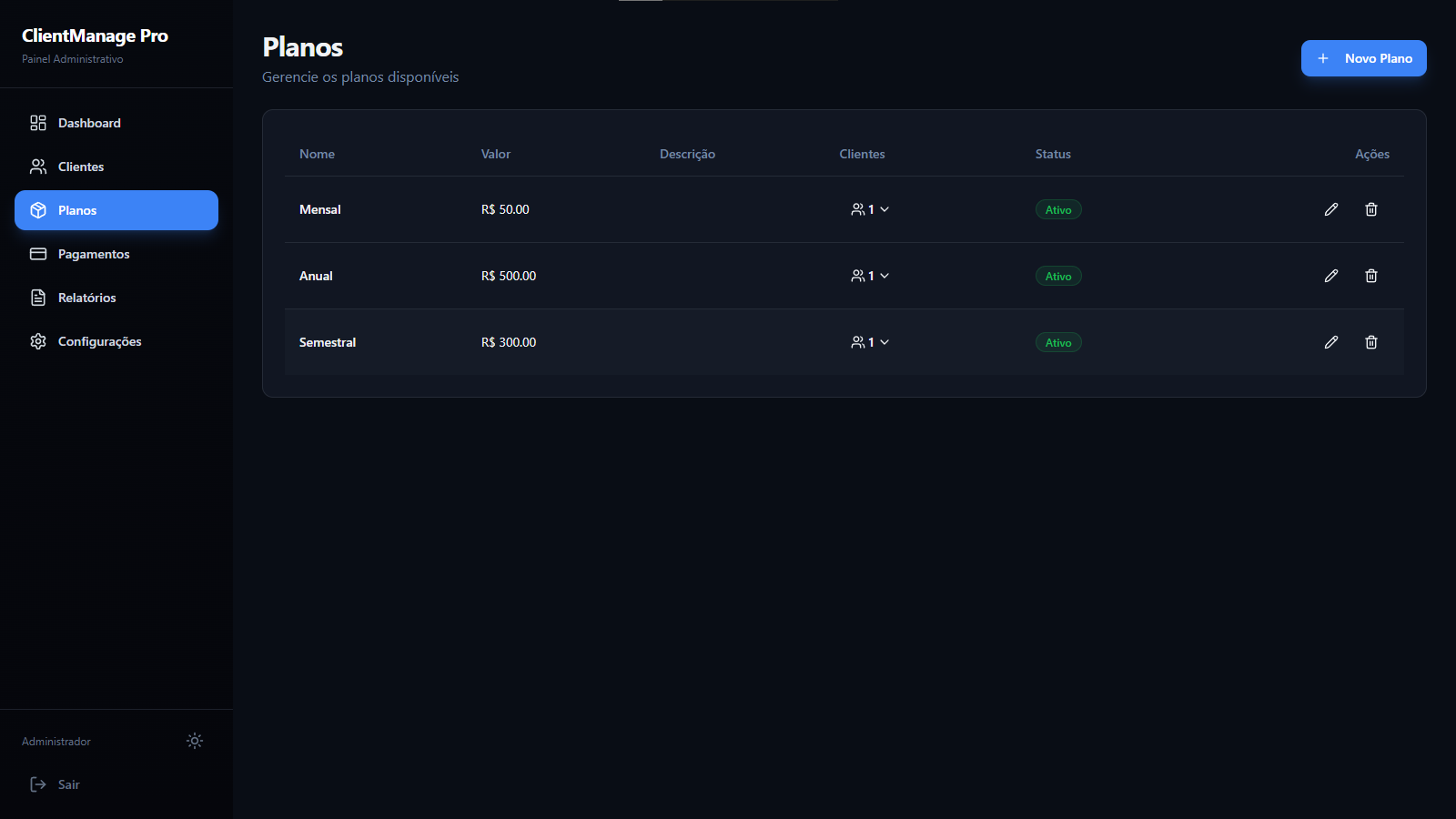Screen dimensions: 1456x819
Task: Edit the Mensal plan with pencil icon
Action: [1330, 209]
